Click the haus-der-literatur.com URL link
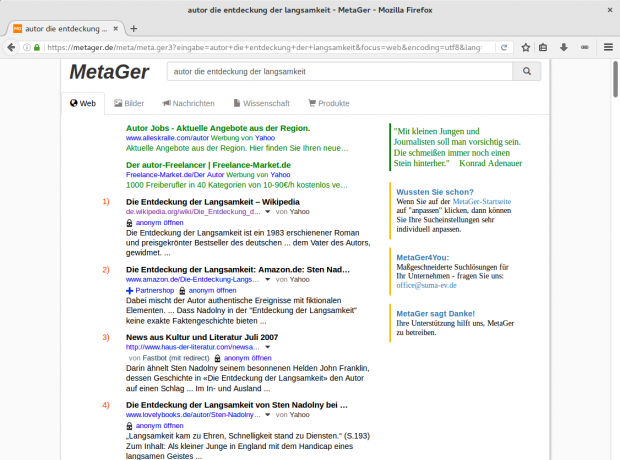This screenshot has width=620, height=460. point(193,347)
